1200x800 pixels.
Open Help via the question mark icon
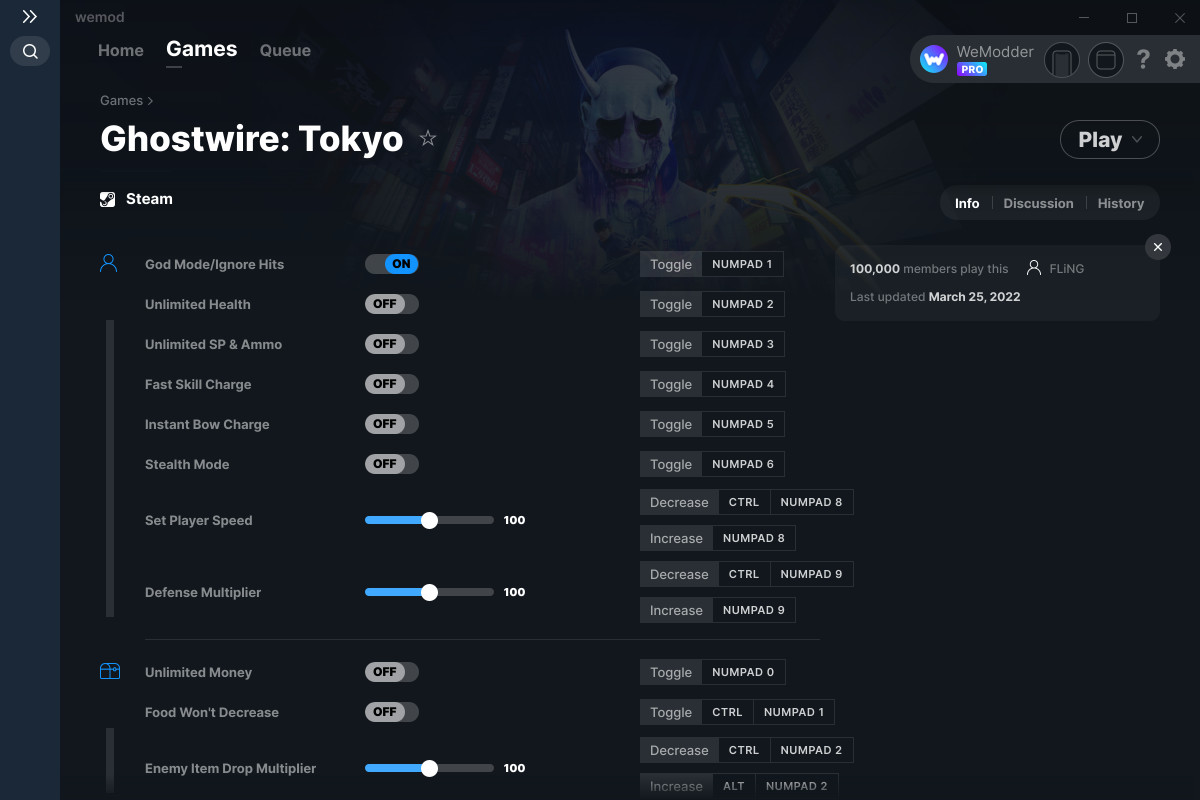[x=1143, y=60]
